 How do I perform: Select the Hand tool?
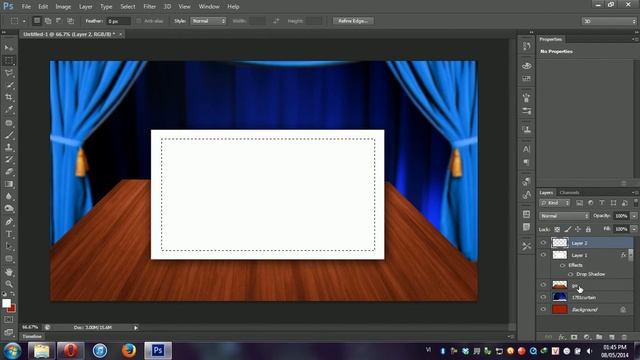coord(9,272)
